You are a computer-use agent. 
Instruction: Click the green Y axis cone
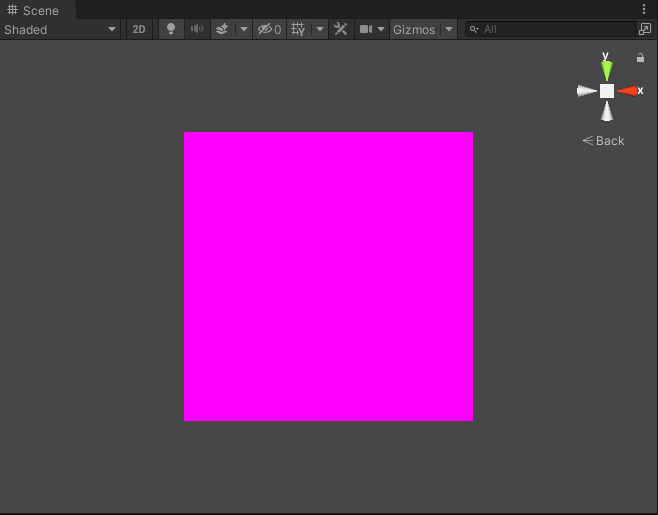pos(606,70)
